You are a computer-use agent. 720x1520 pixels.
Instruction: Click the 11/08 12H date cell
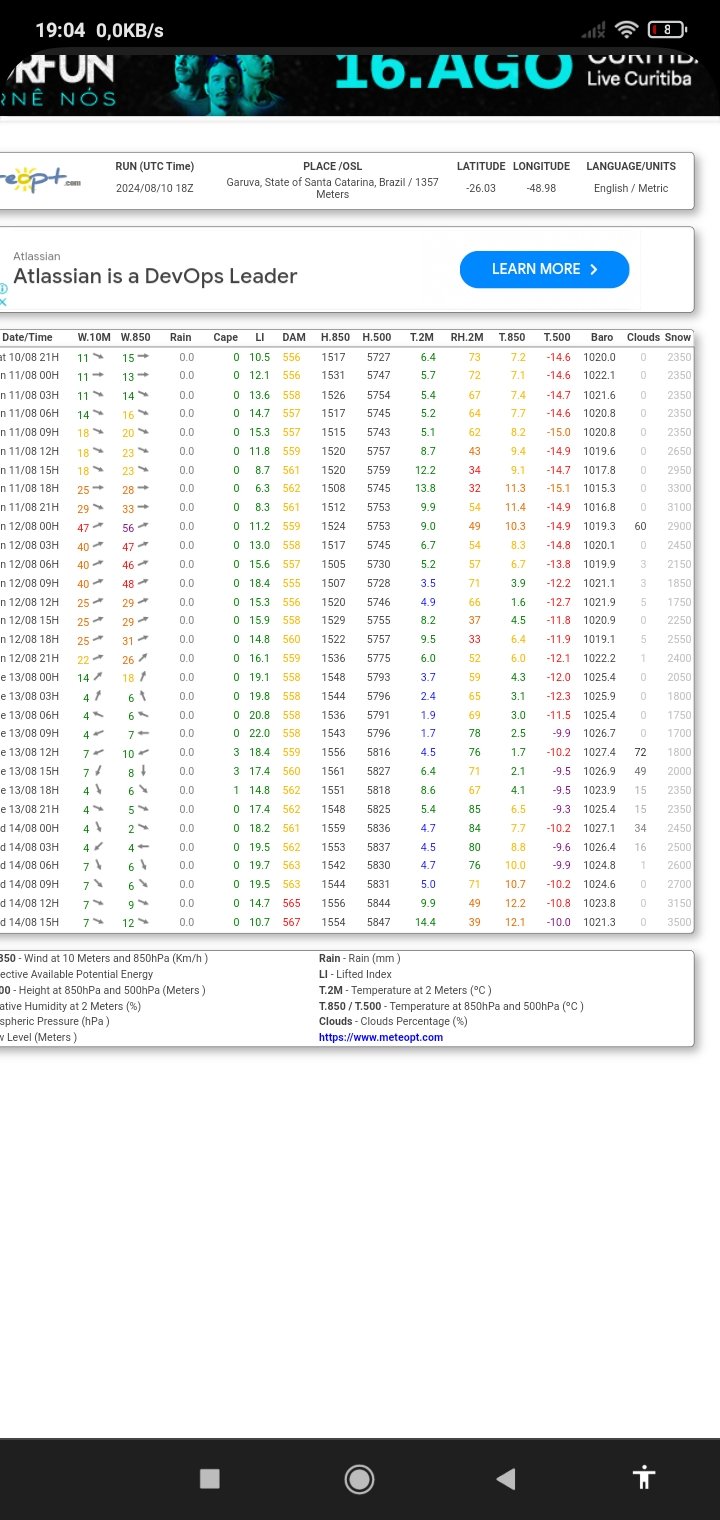pyautogui.click(x=29, y=451)
